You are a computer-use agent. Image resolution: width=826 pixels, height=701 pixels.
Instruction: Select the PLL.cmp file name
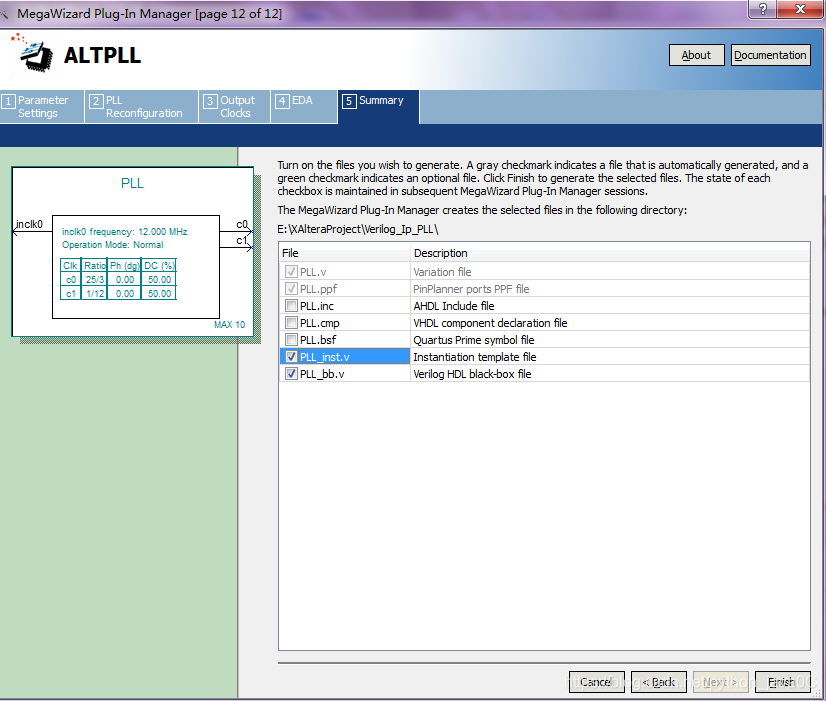click(x=320, y=323)
